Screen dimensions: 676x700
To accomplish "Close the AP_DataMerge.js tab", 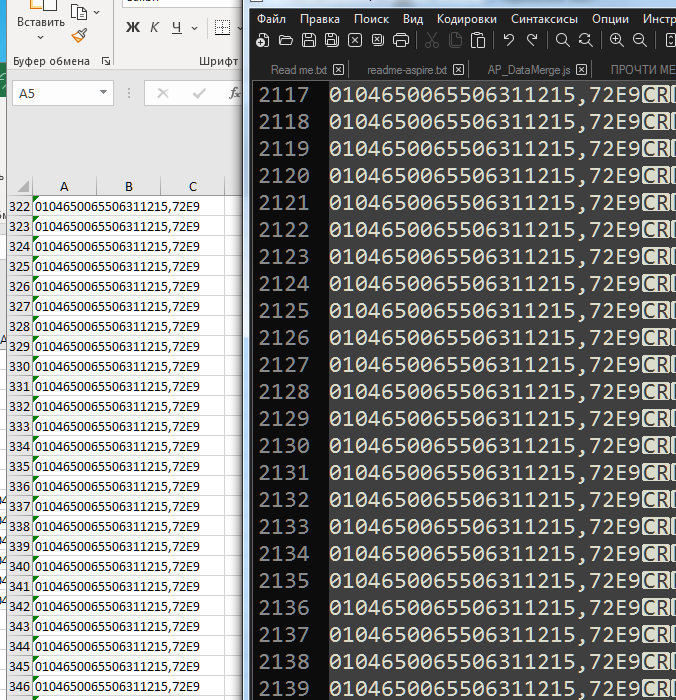I will (581, 70).
